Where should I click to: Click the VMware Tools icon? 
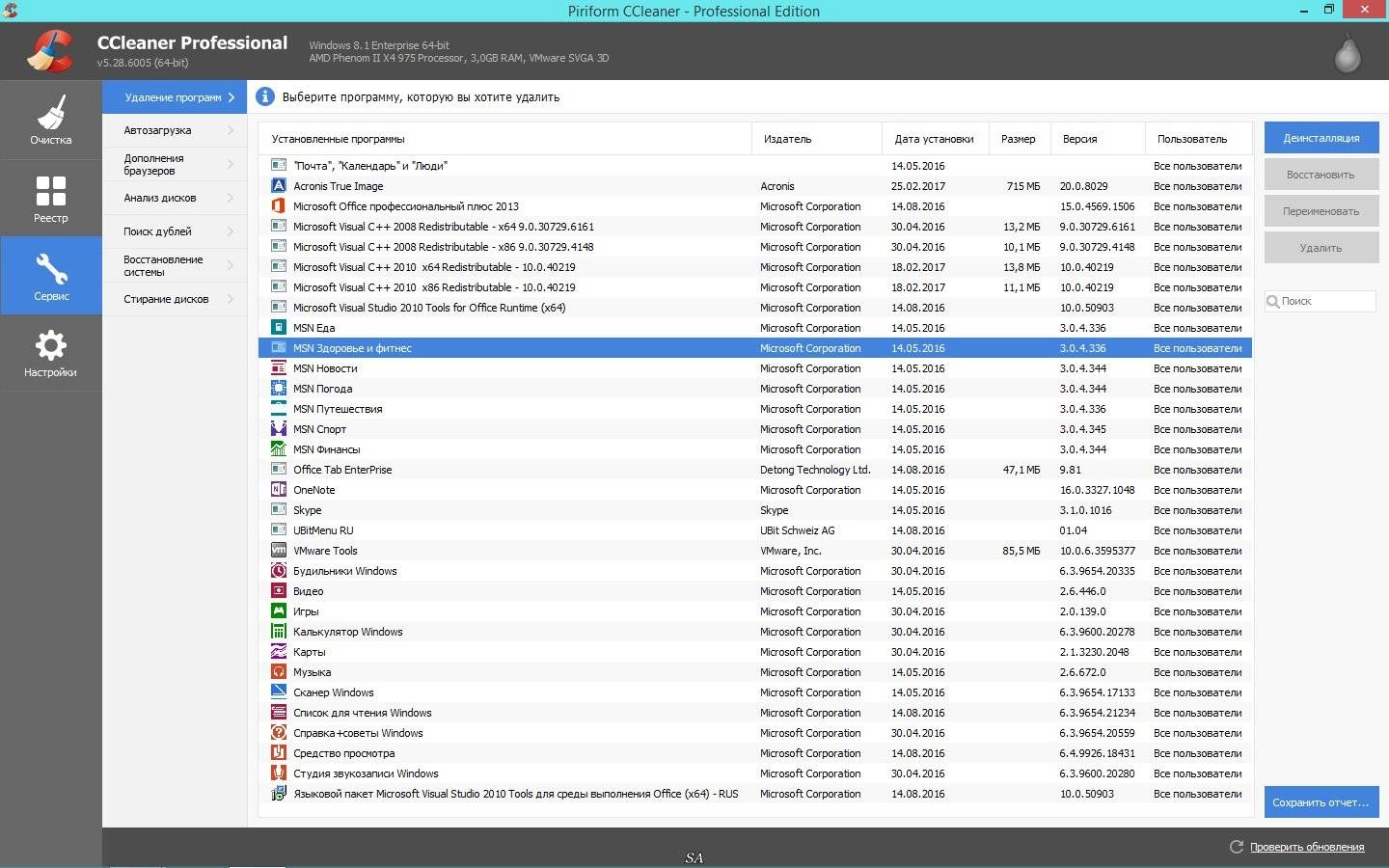coord(279,551)
